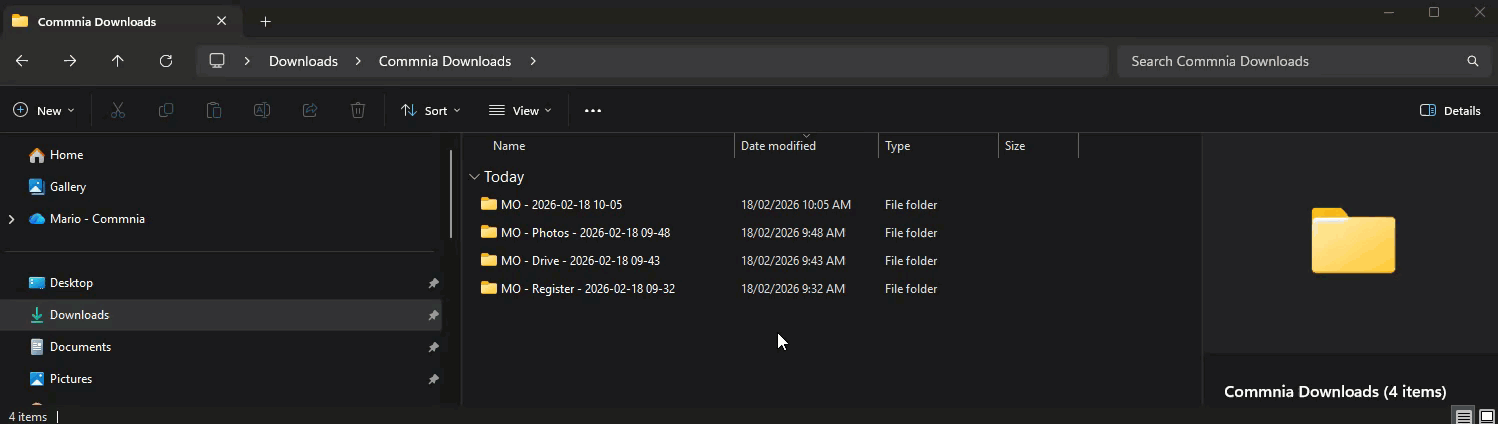Viewport: 1498px width, 424px height.
Task: Click Downloads in the address breadcrumb
Action: (x=303, y=61)
